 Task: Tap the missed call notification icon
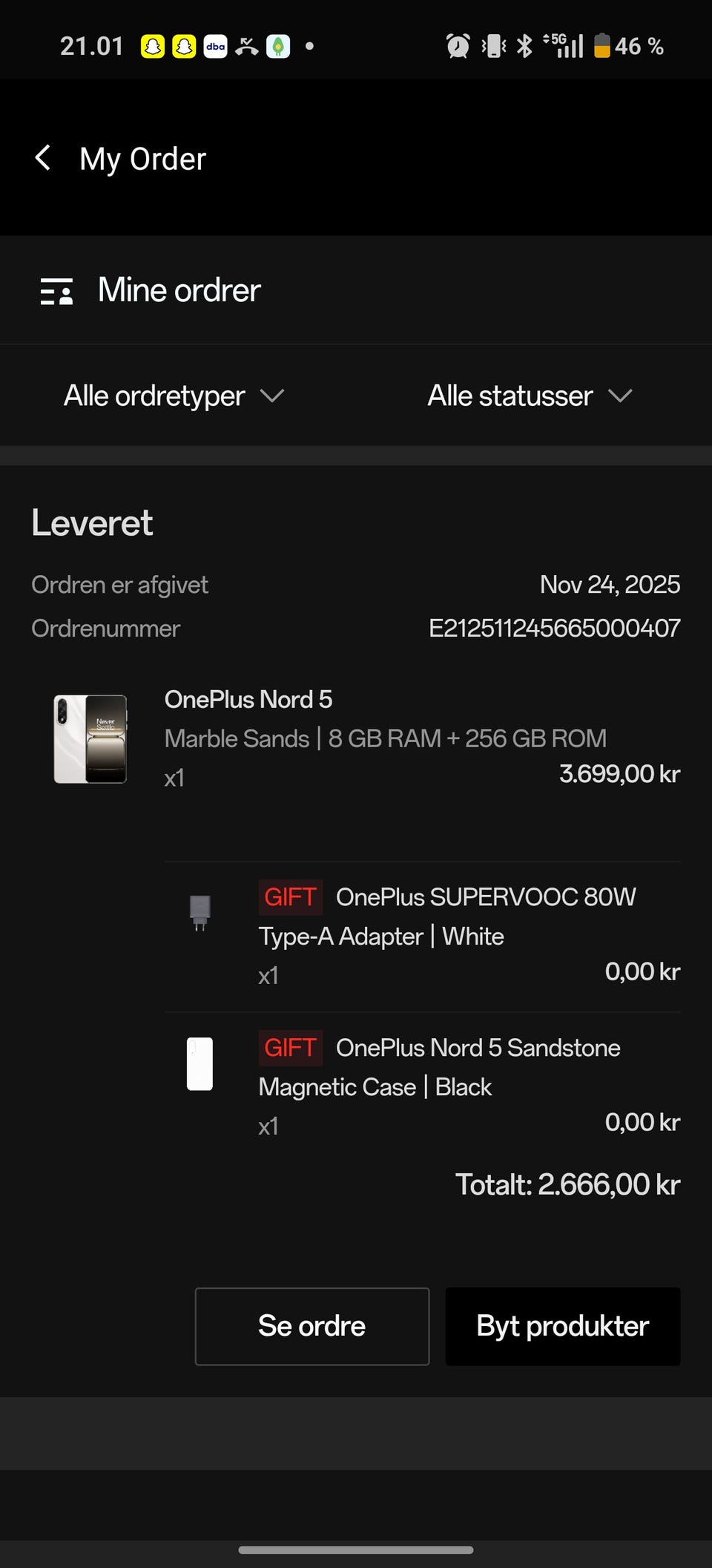(x=246, y=47)
